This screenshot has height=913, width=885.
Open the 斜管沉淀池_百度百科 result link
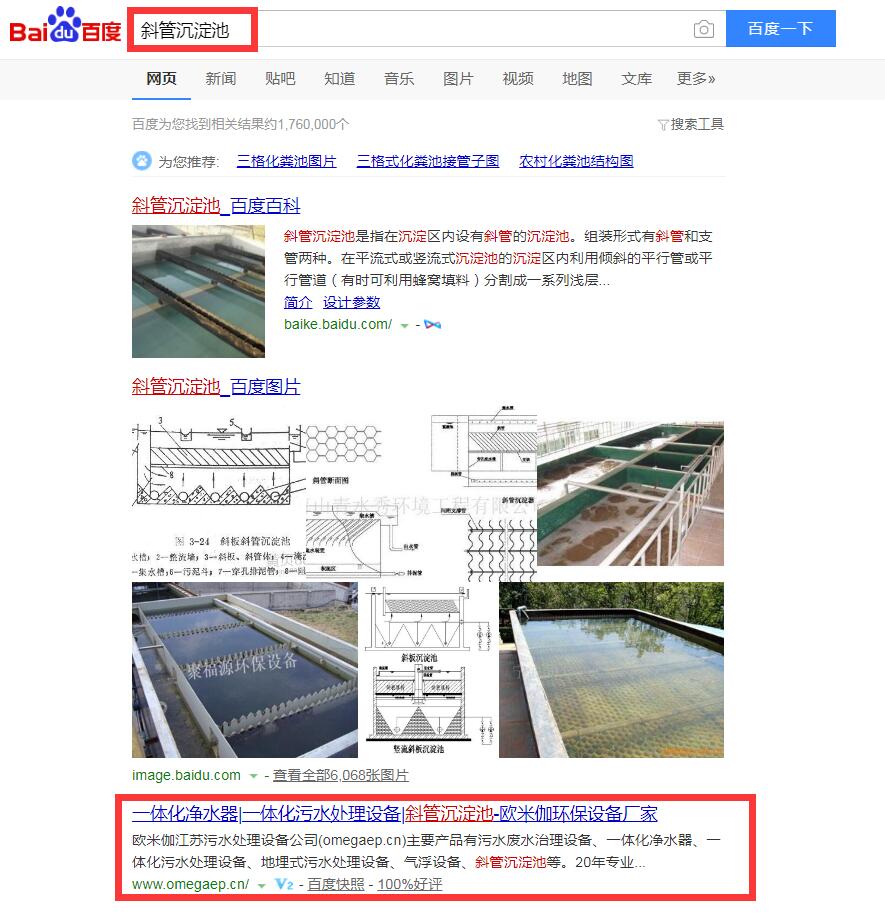click(216, 205)
